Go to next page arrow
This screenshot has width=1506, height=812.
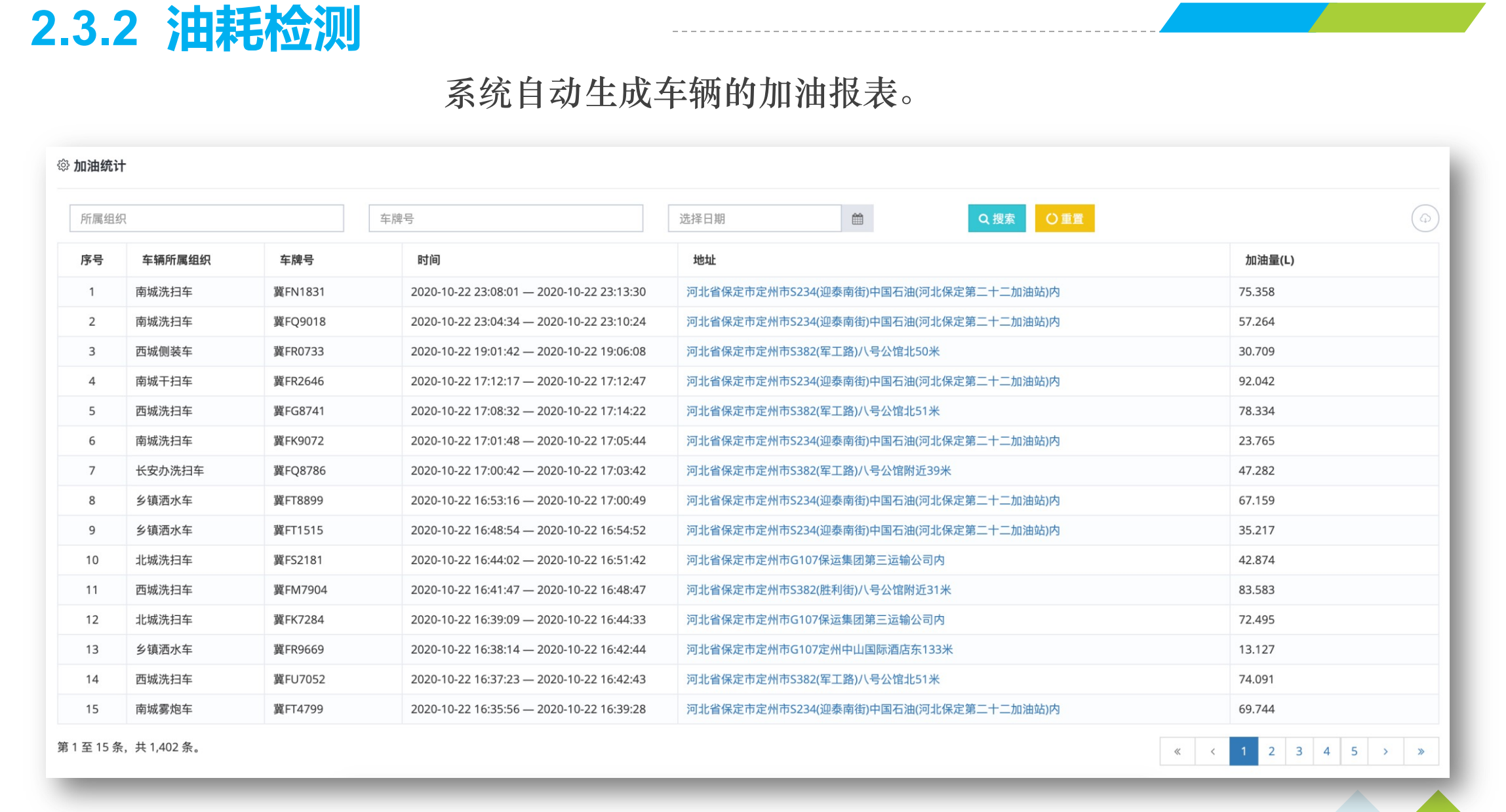tap(1385, 751)
